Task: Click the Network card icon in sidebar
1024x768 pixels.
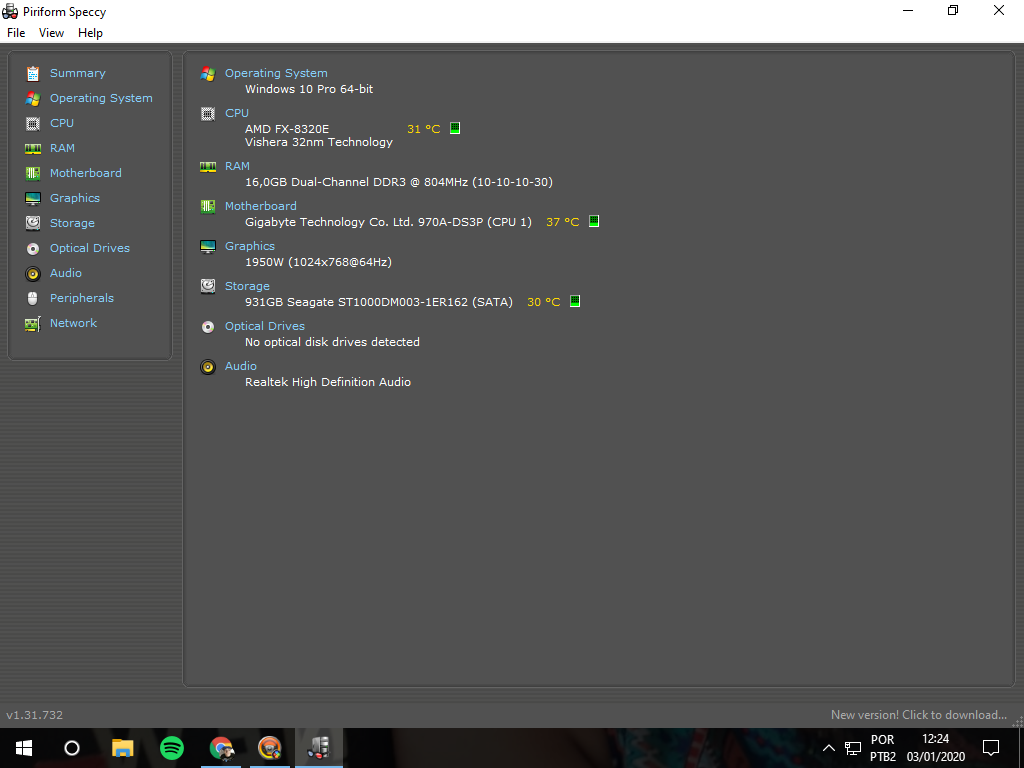Action: click(33, 323)
